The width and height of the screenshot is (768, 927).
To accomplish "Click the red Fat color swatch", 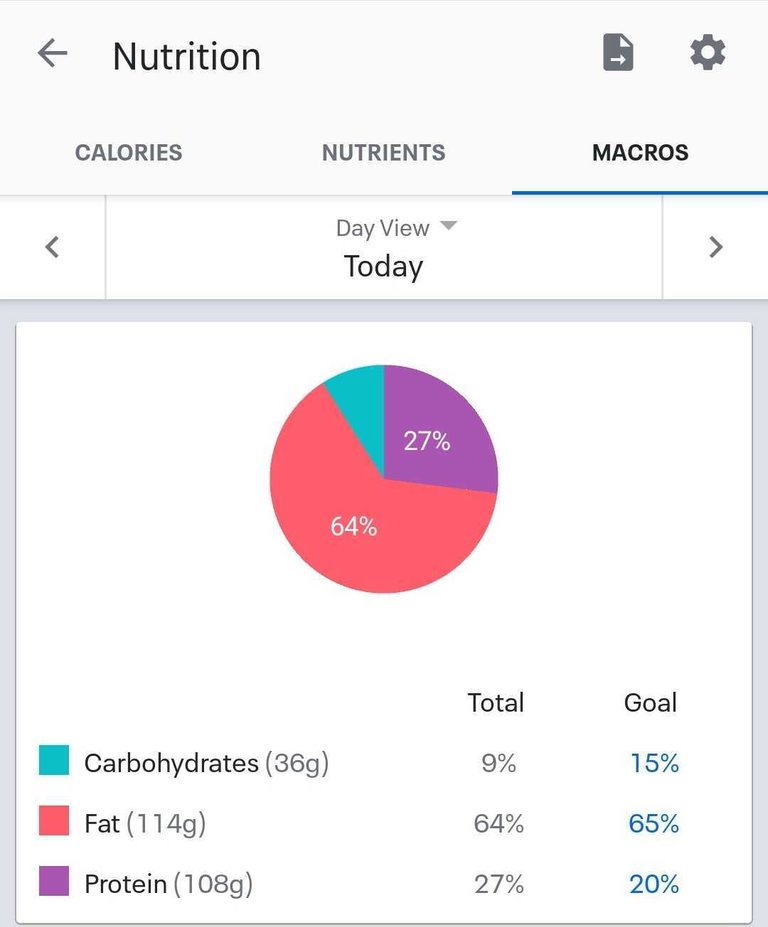I will 54,821.
